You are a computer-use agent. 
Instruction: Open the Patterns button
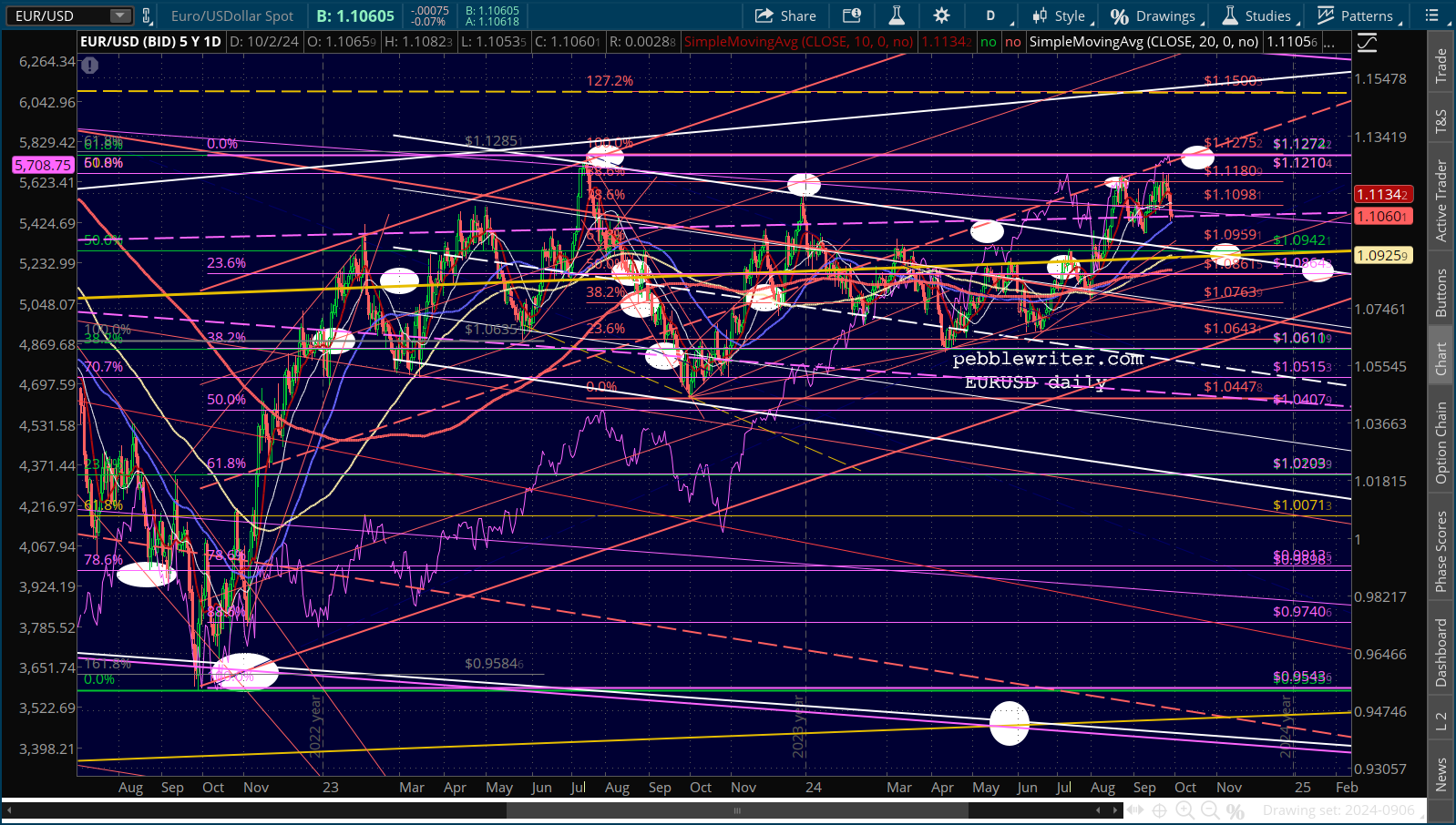(1356, 15)
